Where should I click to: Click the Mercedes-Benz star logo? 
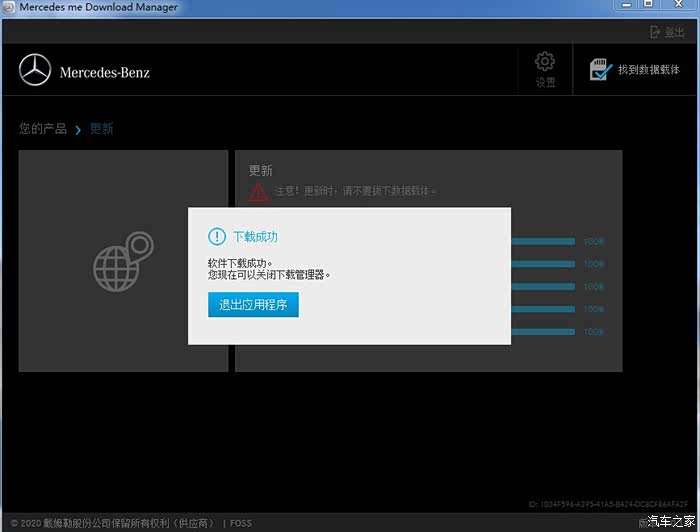click(35, 70)
